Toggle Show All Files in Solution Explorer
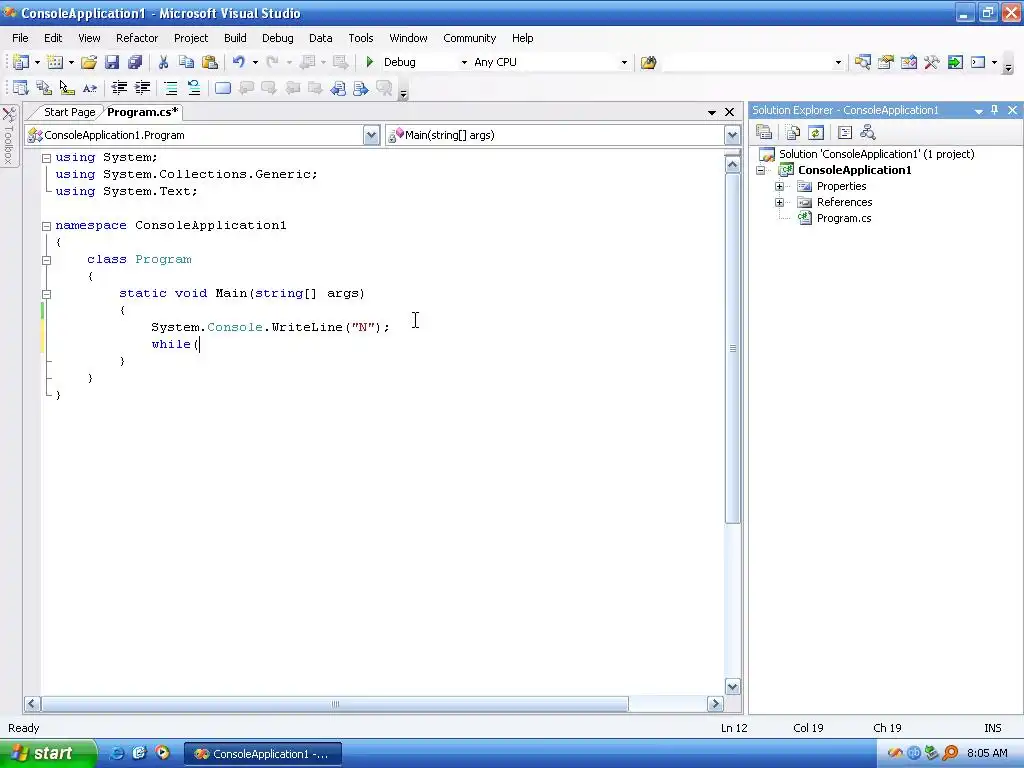1024x768 pixels. tap(793, 133)
